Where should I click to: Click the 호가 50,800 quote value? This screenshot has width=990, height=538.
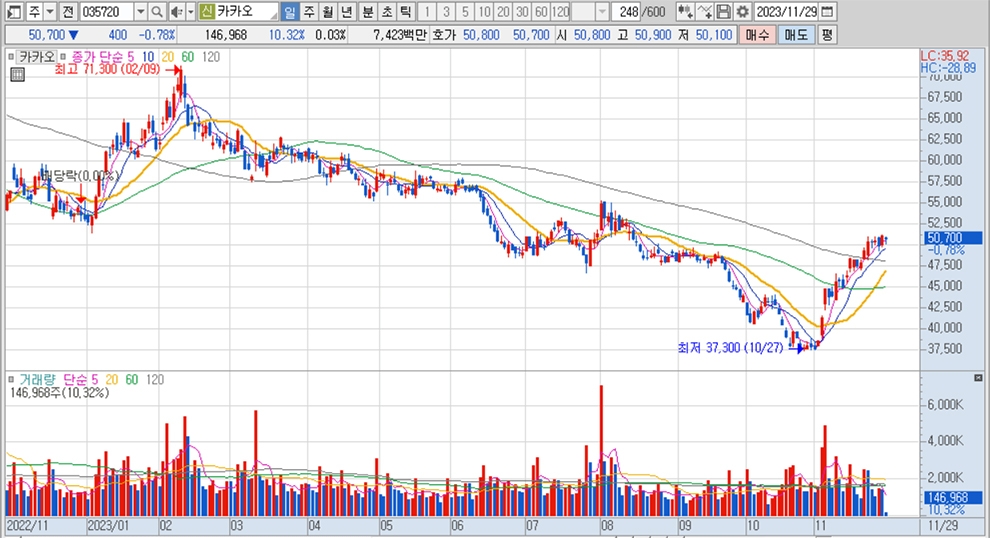(481, 35)
